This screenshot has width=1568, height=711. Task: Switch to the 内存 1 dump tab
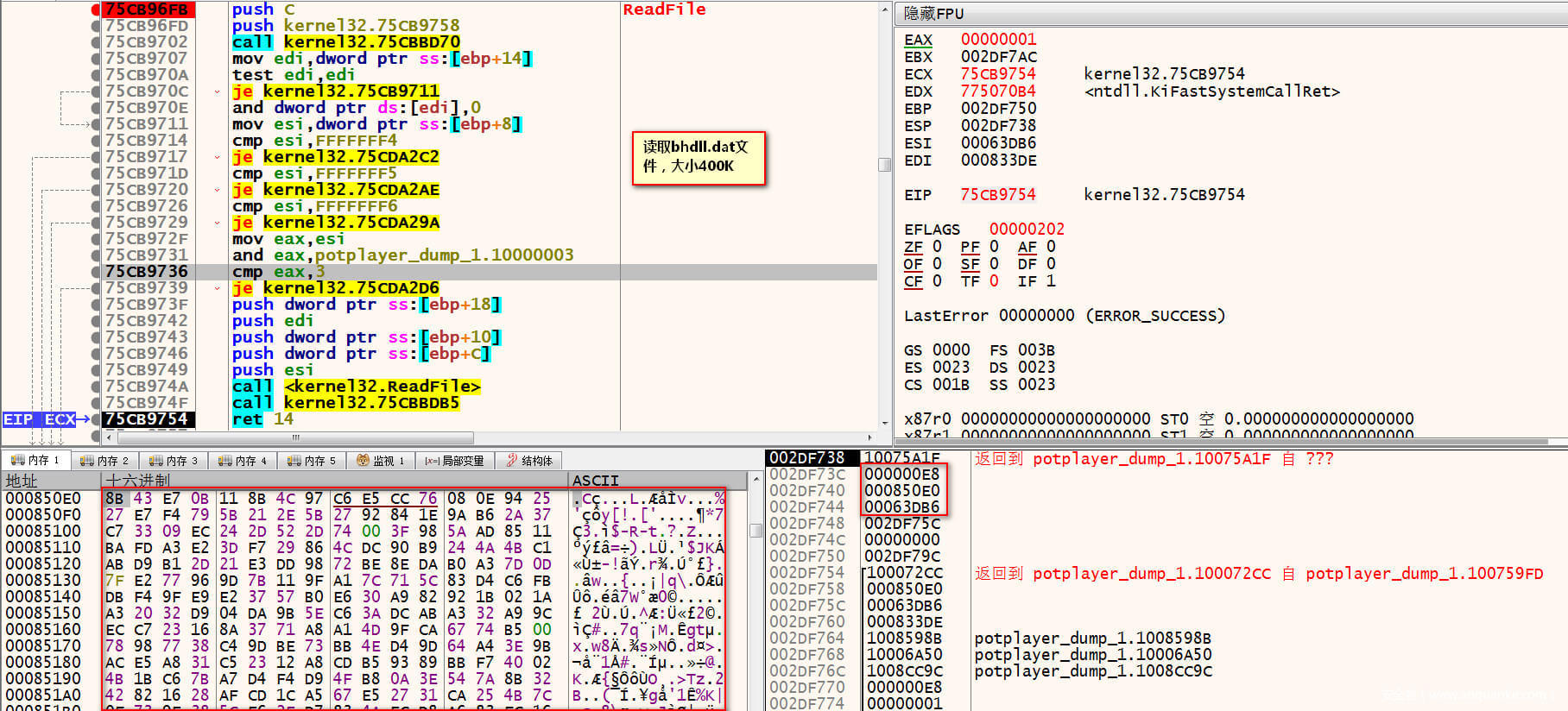coord(35,461)
